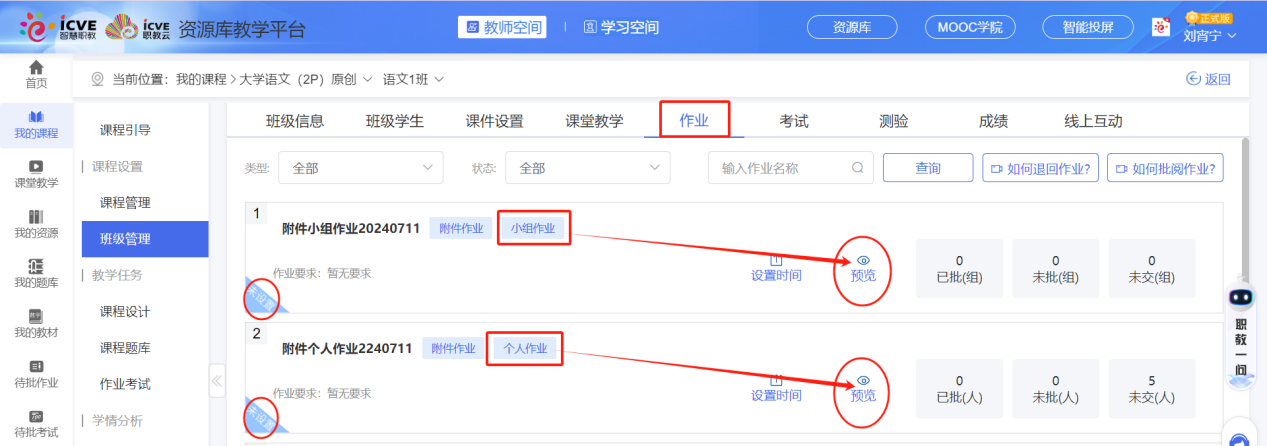Open the 语文1班 class dropdown
Viewport: 1267px width, 446px height.
pyautogui.click(x=413, y=79)
